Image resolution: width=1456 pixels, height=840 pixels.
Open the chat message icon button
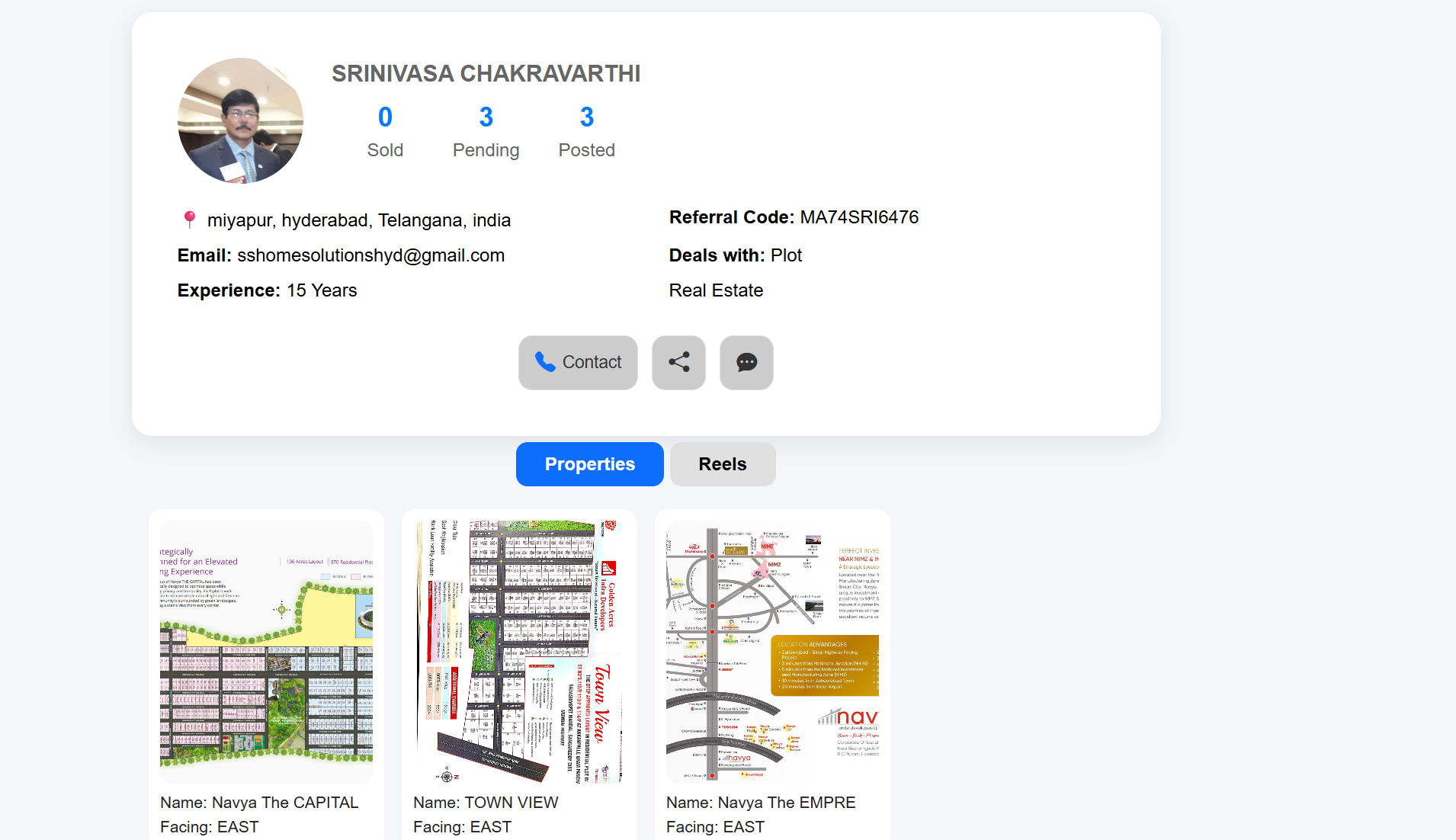tap(746, 363)
